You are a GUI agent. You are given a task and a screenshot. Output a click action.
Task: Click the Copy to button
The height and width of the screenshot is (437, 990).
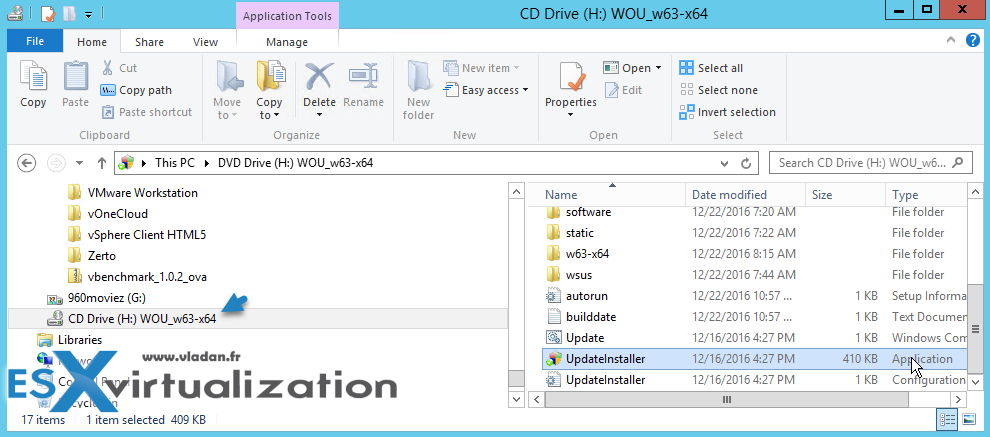270,90
